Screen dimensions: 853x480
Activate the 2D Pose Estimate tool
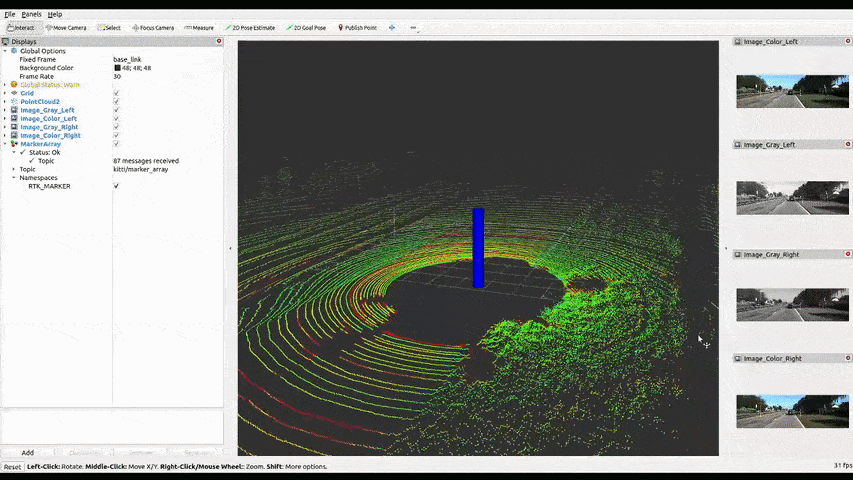[250, 27]
